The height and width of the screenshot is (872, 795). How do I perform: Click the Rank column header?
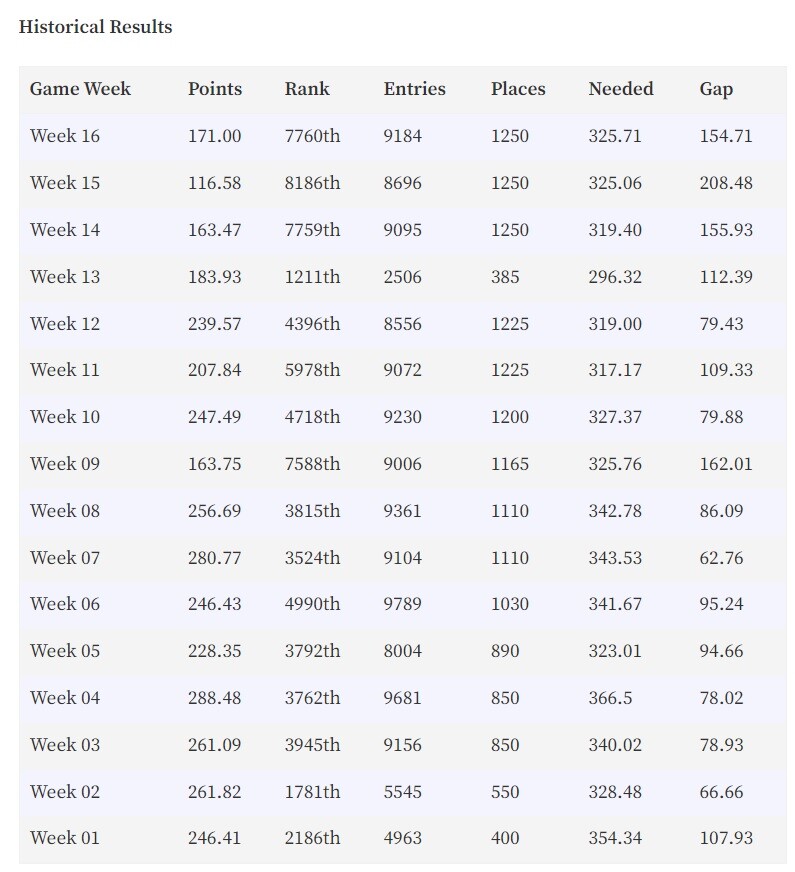tap(307, 89)
